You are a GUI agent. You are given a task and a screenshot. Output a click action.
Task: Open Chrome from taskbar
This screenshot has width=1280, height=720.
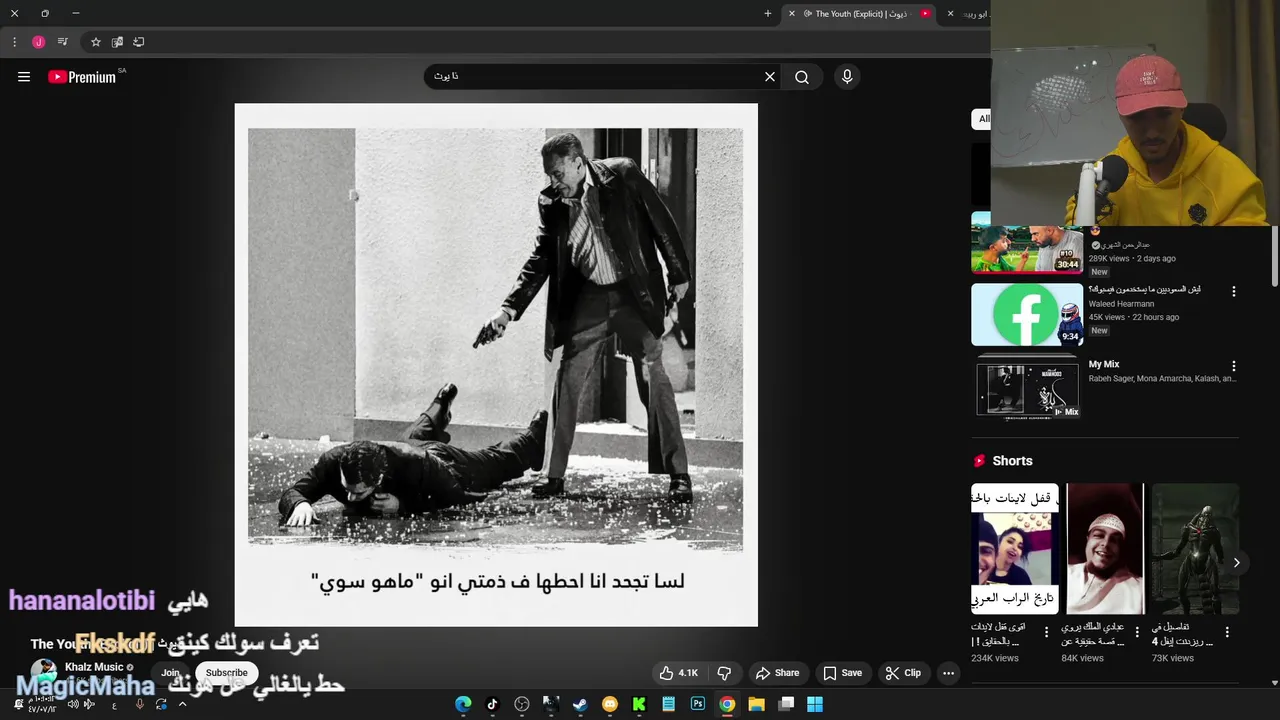727,704
